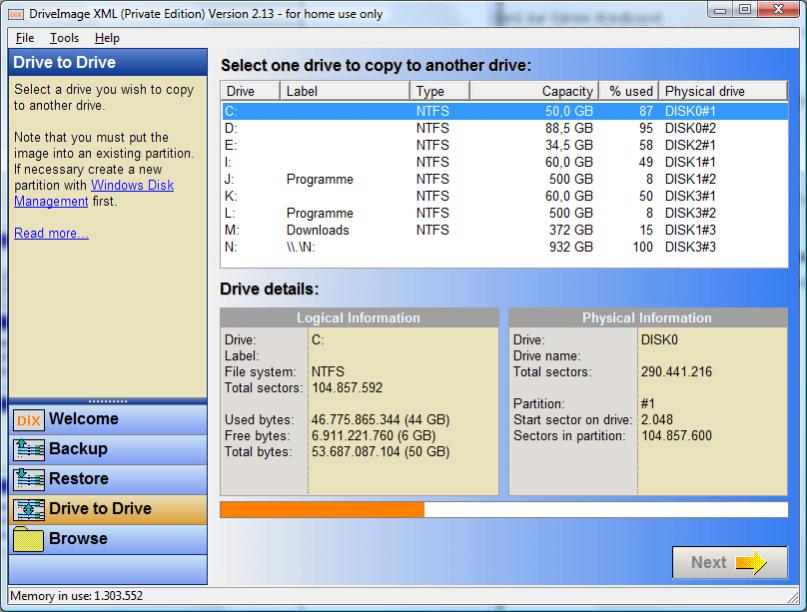The width and height of the screenshot is (807, 612).
Task: Click Used bytes value 46.775.865.344 (44 GB)
Action: point(380,420)
